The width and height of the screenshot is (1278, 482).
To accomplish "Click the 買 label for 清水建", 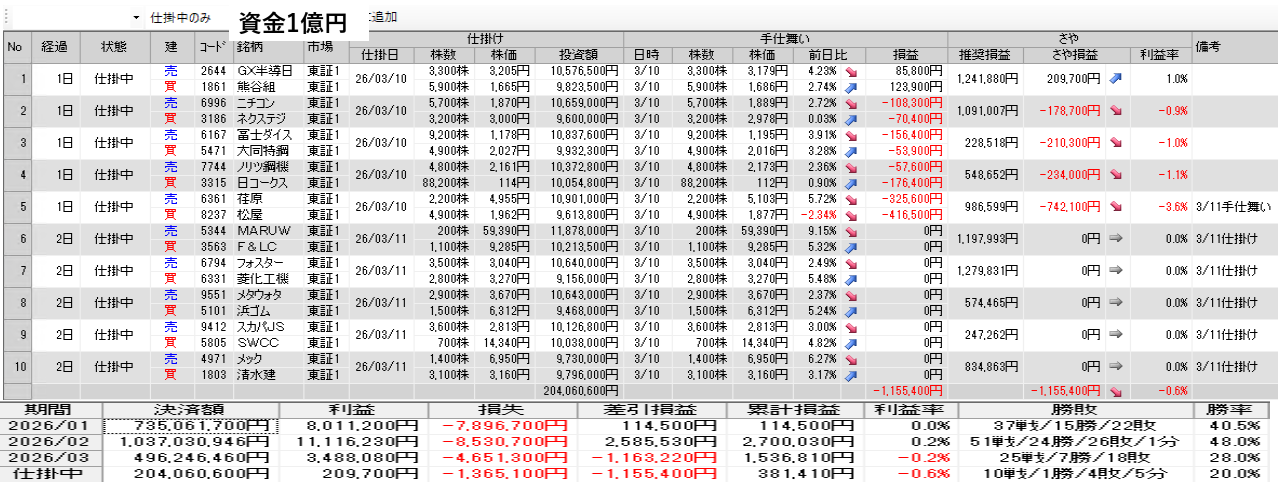I will pos(170,375).
